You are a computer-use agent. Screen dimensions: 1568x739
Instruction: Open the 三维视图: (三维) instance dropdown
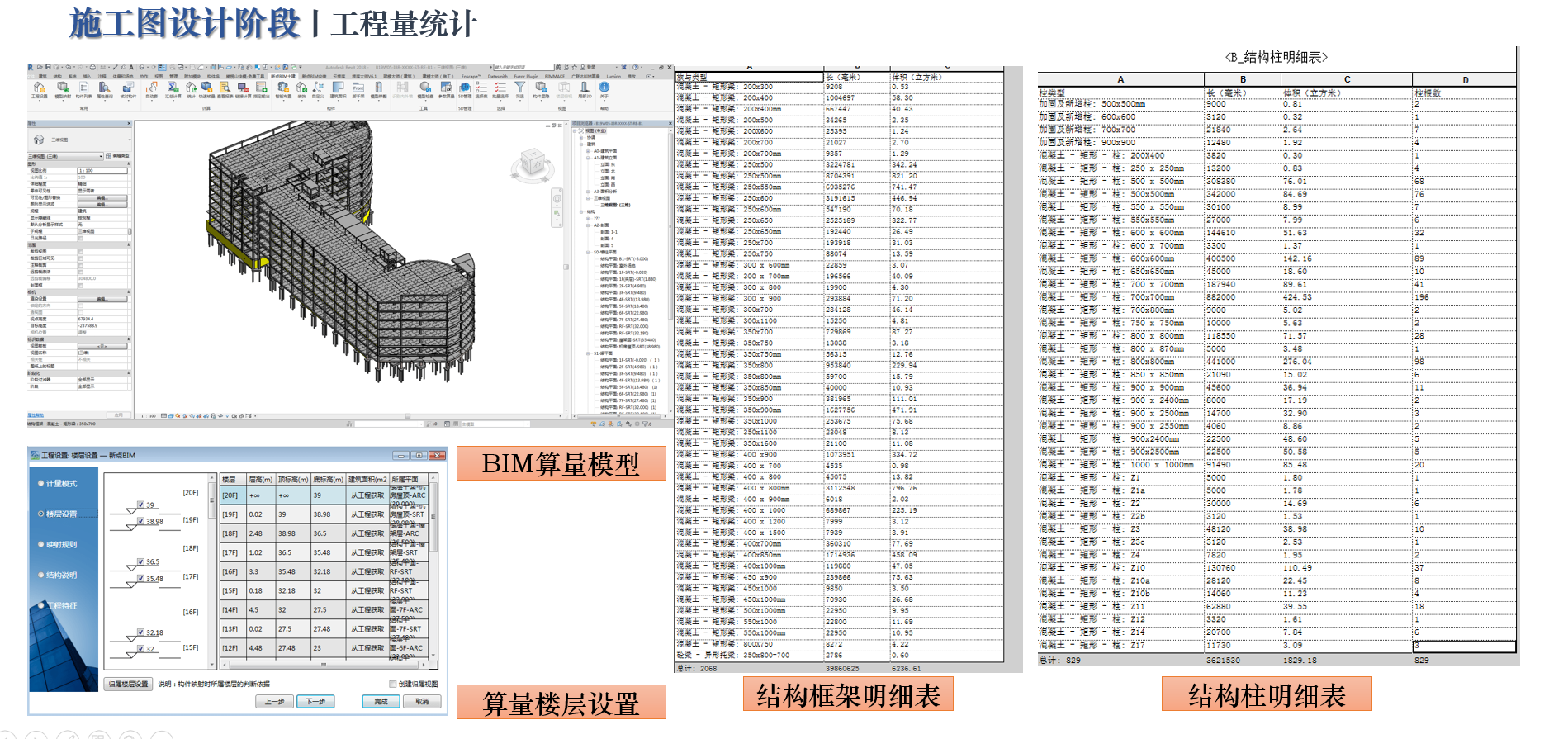(x=65, y=156)
